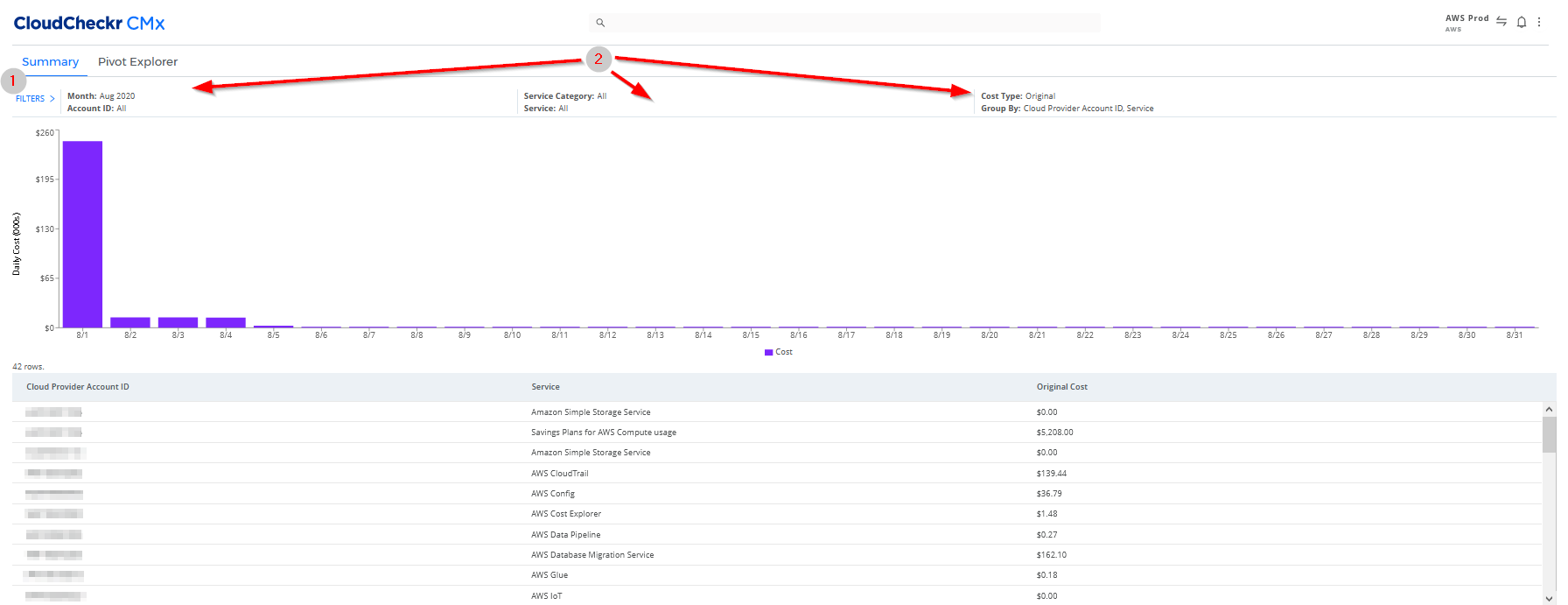The width and height of the screenshot is (1568, 605).
Task: Click the '$36.79' cost value
Action: click(1049, 494)
